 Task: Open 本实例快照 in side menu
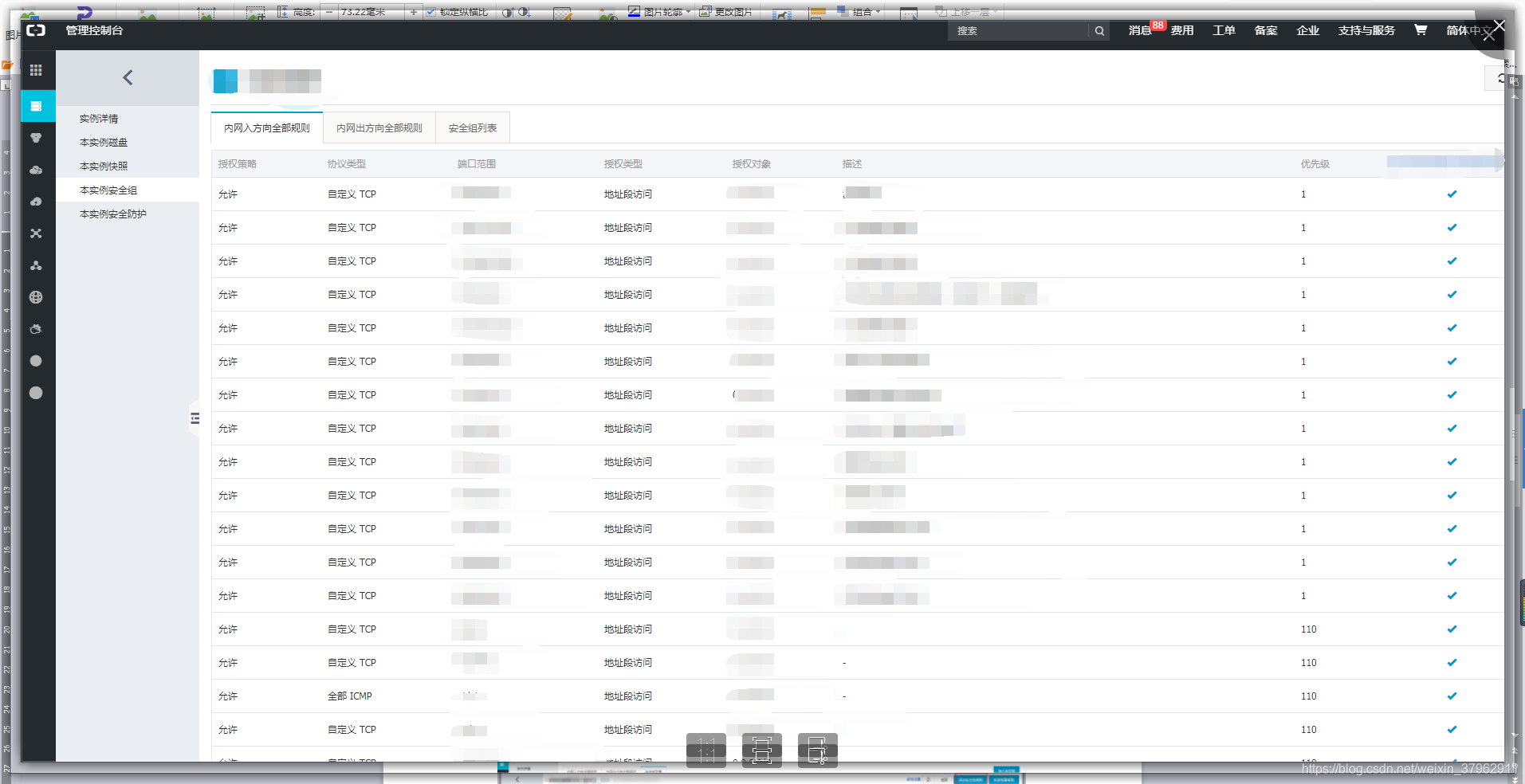104,167
